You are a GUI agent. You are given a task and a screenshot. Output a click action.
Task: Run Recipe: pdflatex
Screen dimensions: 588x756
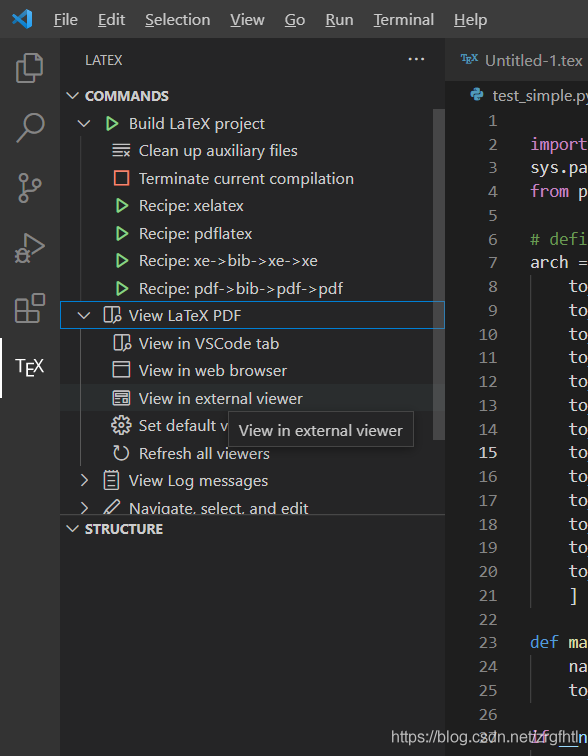pyautogui.click(x=195, y=233)
